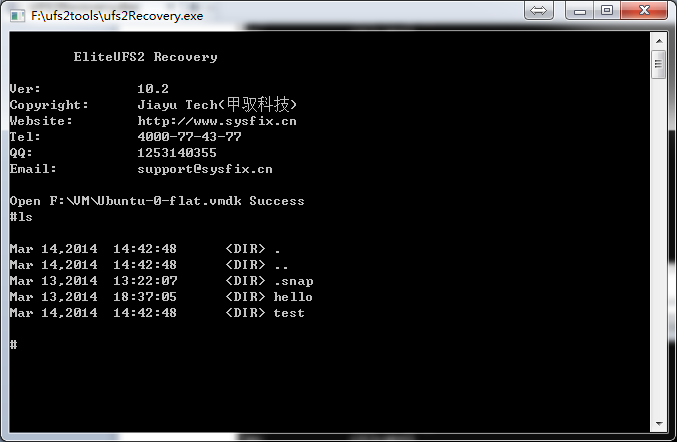Click the scrollbar up arrow
Image resolution: width=677 pixels, height=442 pixels.
[x=659, y=41]
